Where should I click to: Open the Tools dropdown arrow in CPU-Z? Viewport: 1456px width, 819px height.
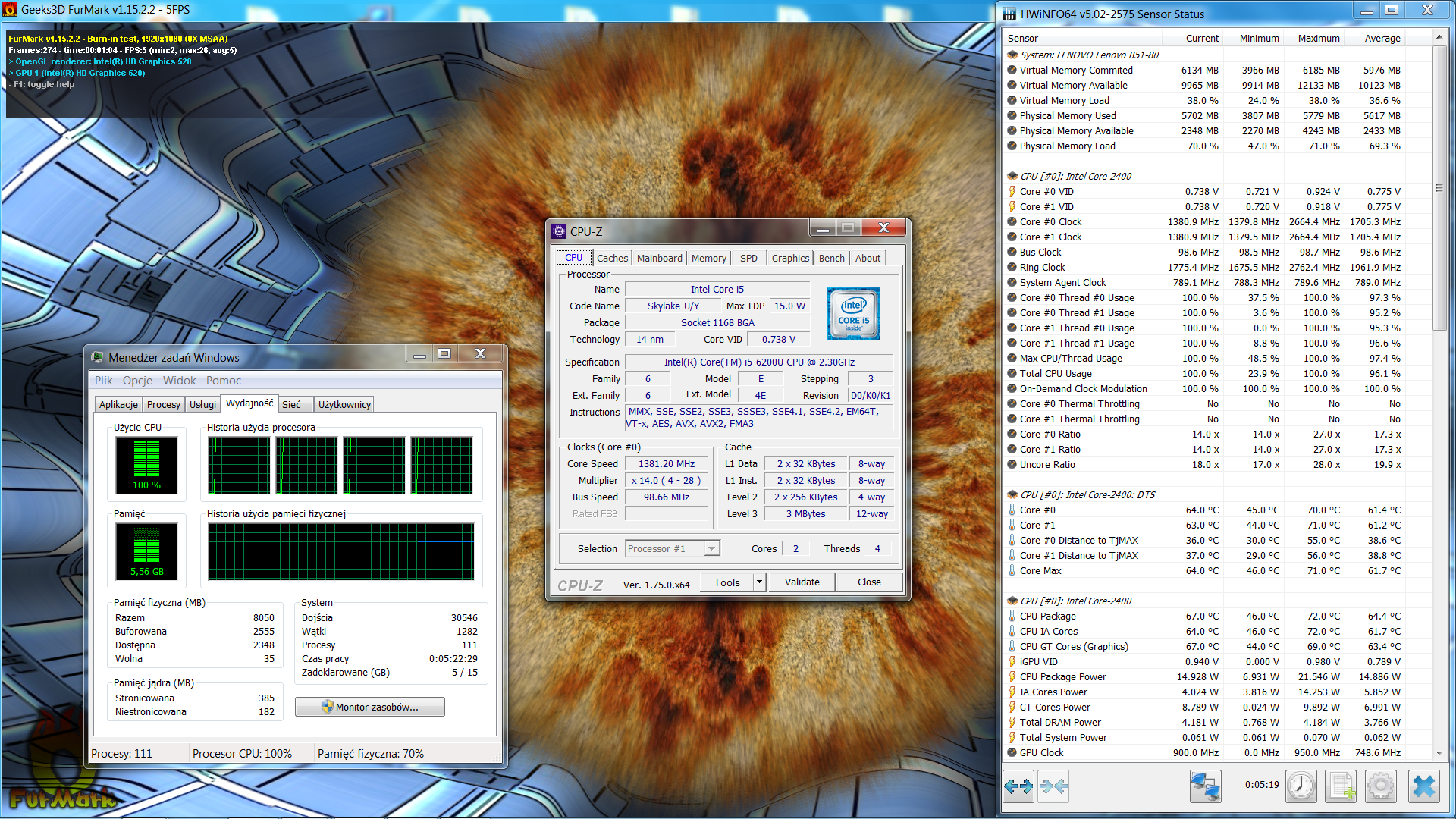759,582
